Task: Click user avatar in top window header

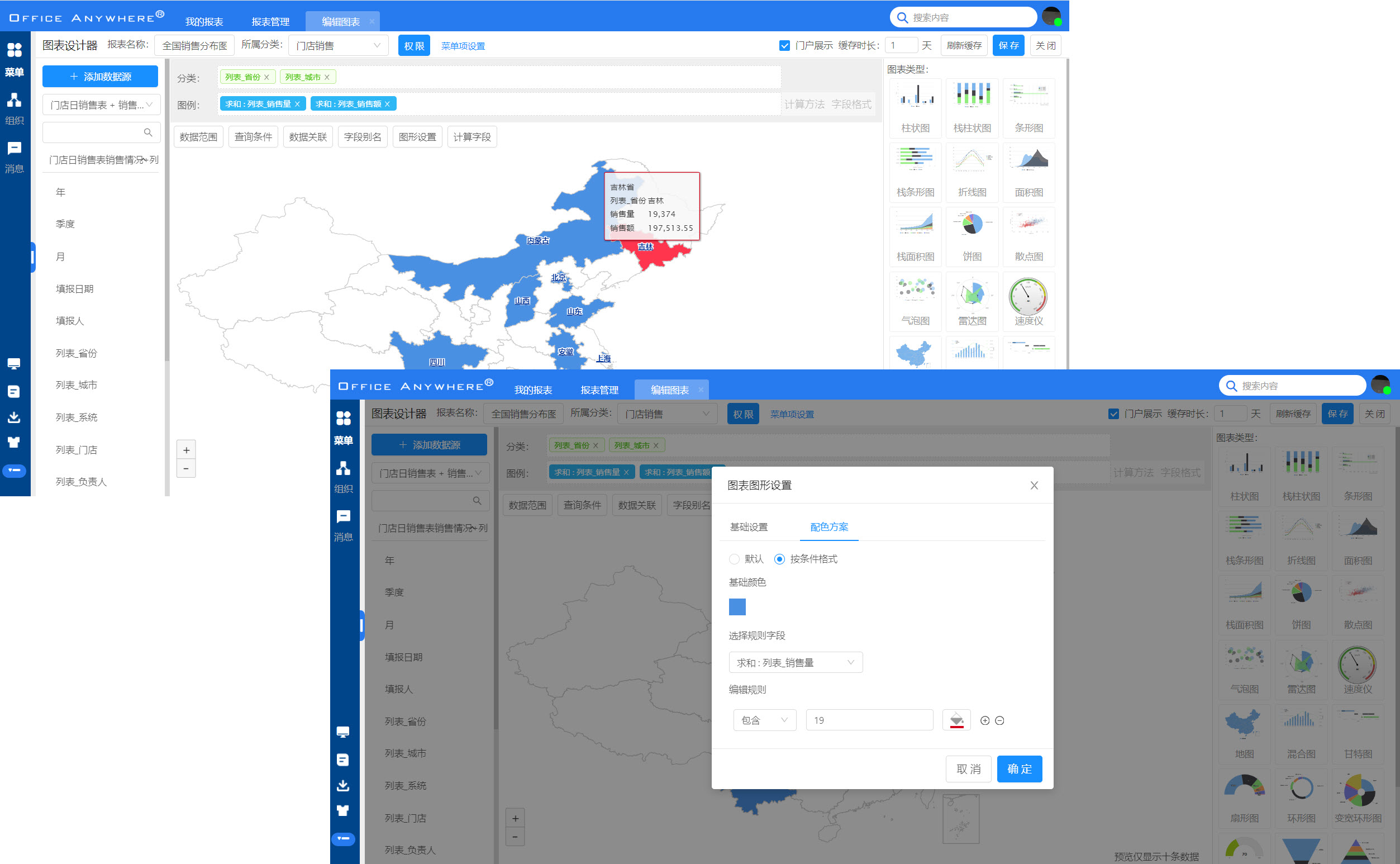Action: (1051, 17)
